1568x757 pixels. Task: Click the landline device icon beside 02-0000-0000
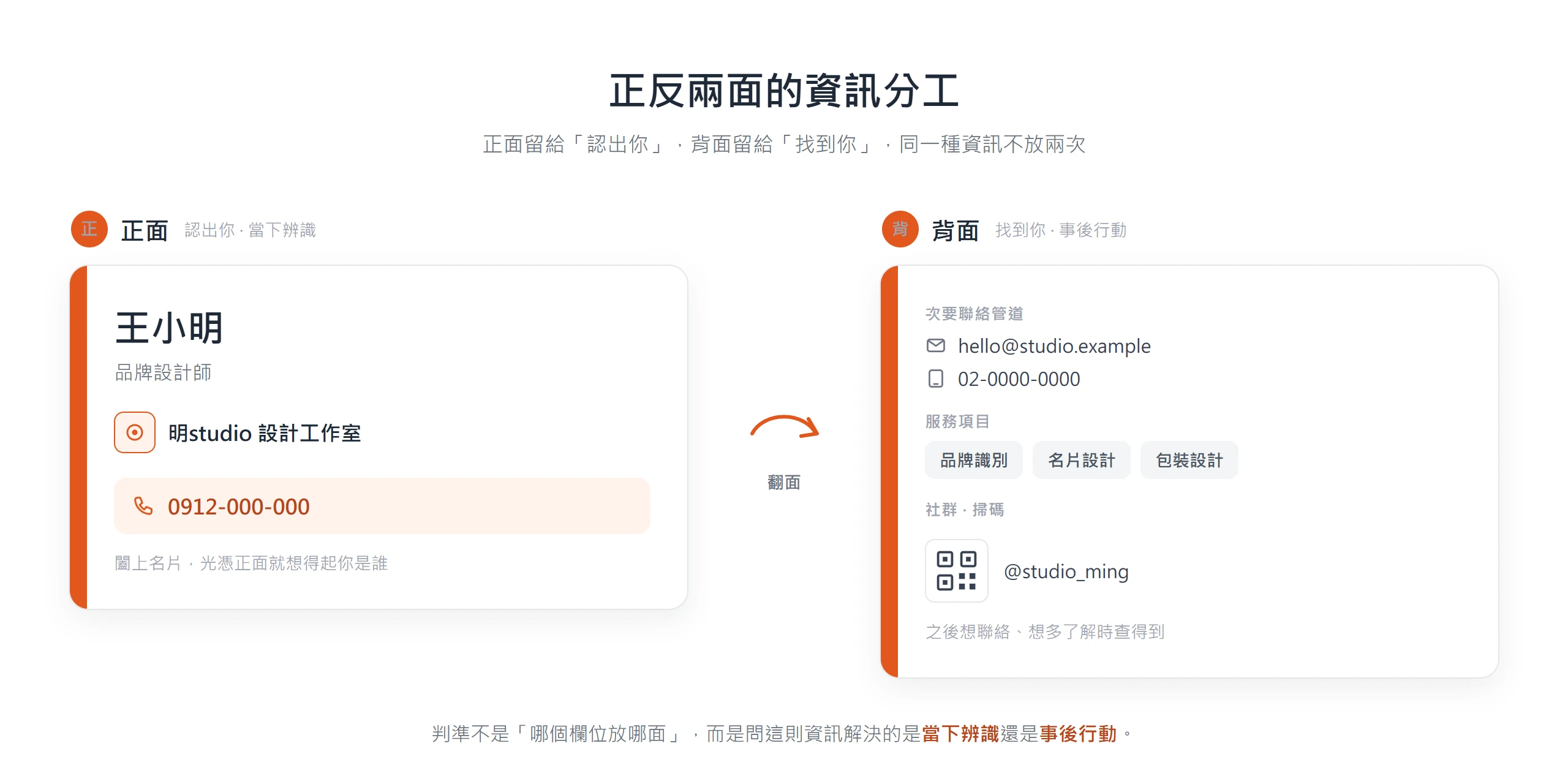935,378
